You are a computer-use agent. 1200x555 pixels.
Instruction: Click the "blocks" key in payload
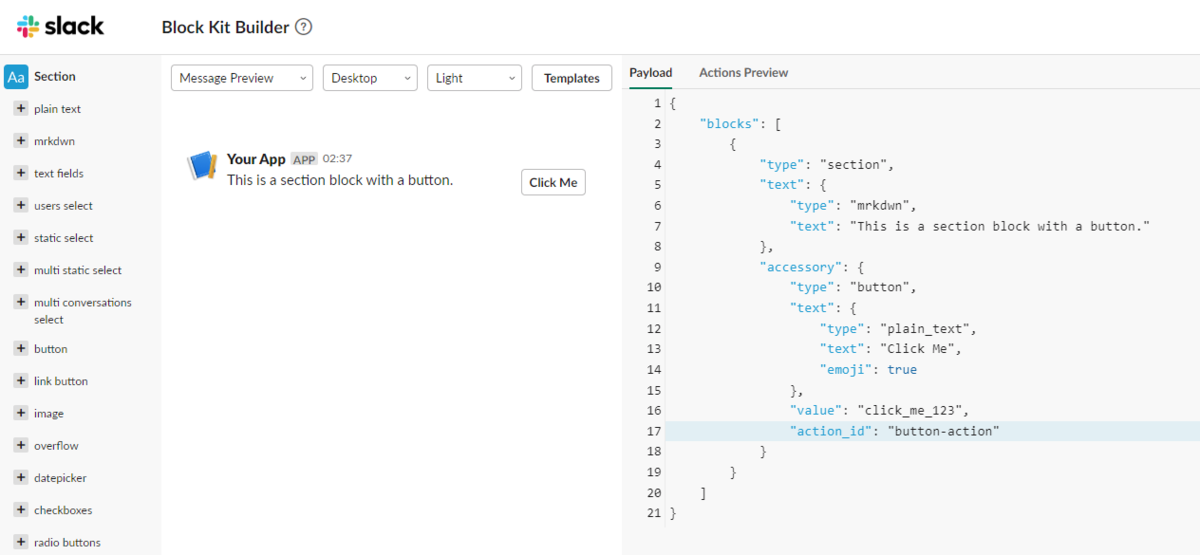pyautogui.click(x=729, y=124)
